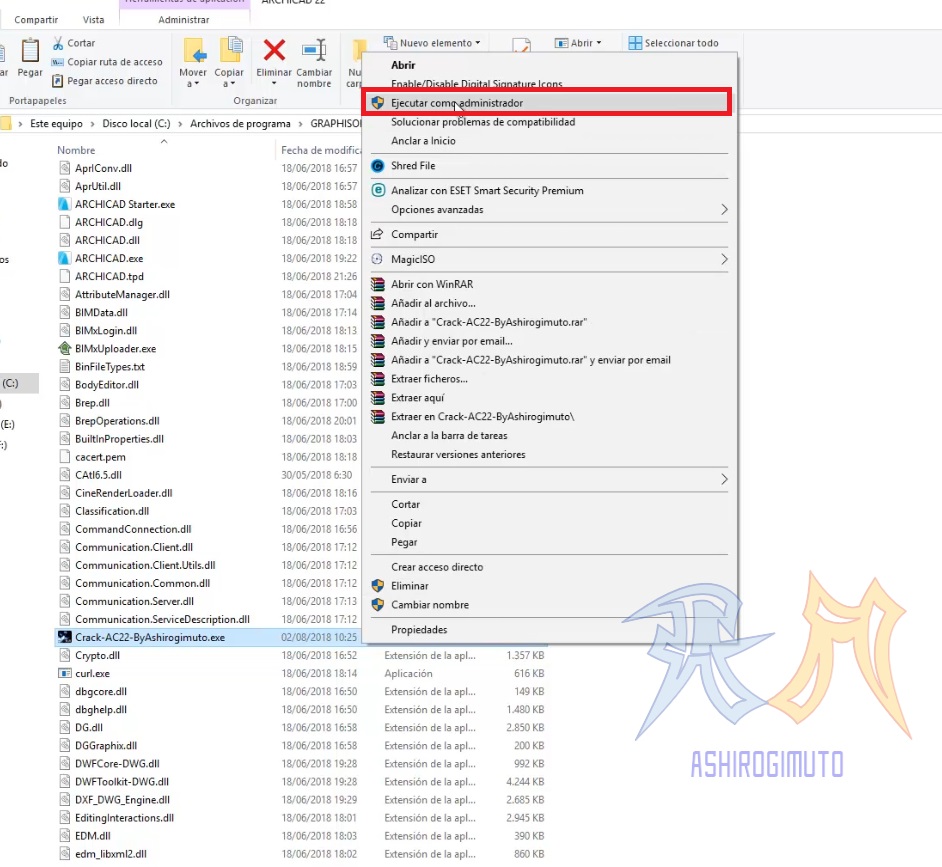
Task: Choose Anclar a la barra de tareas
Action: [x=449, y=436]
